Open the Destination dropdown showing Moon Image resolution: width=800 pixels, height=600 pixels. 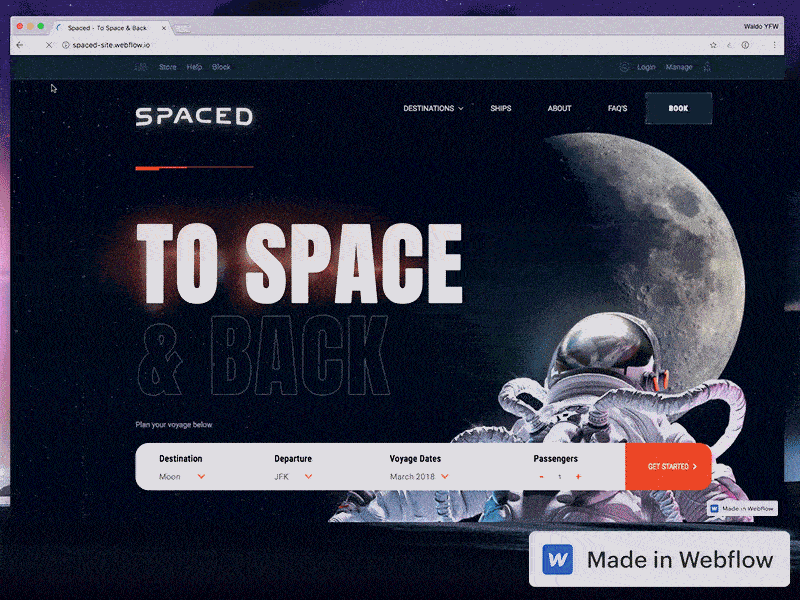pyautogui.click(x=183, y=477)
